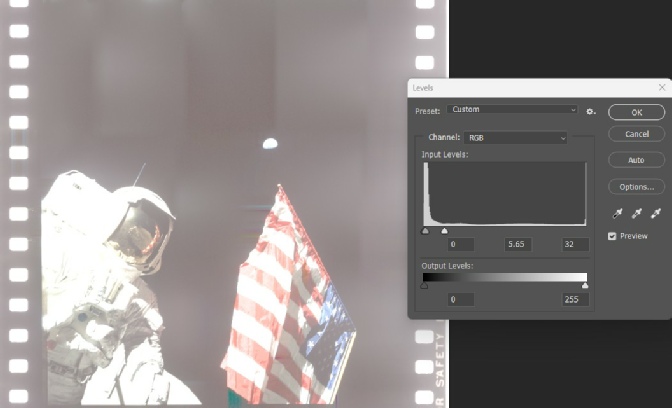Open the preset options gear menu
This screenshot has height=408, width=672.
(592, 110)
